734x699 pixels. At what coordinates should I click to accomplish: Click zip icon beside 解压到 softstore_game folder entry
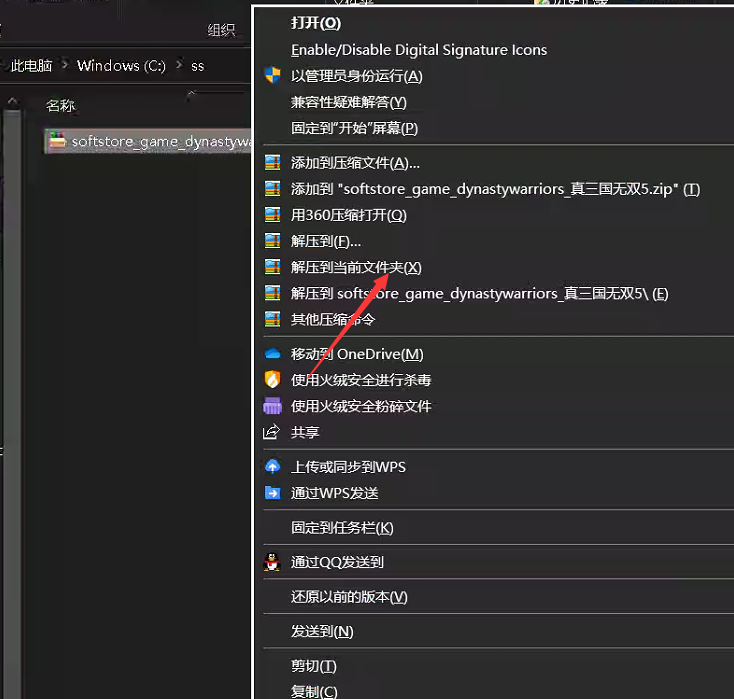click(272, 294)
